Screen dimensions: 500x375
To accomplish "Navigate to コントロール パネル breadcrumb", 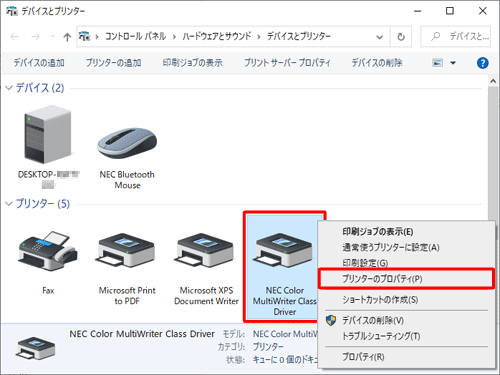I will coord(135,36).
